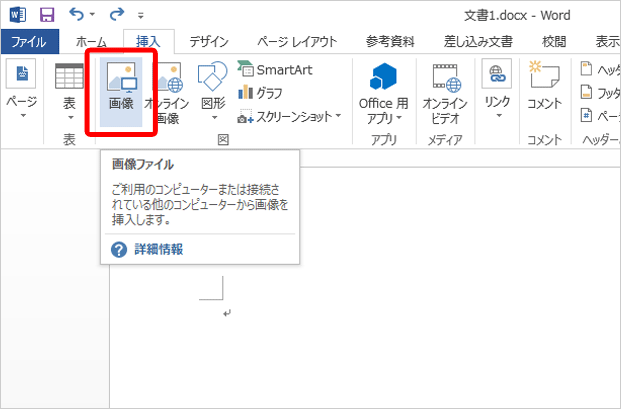This screenshot has height=409, width=621.
Task: Insert an オンライン画像 online picture
Action: tap(167, 92)
